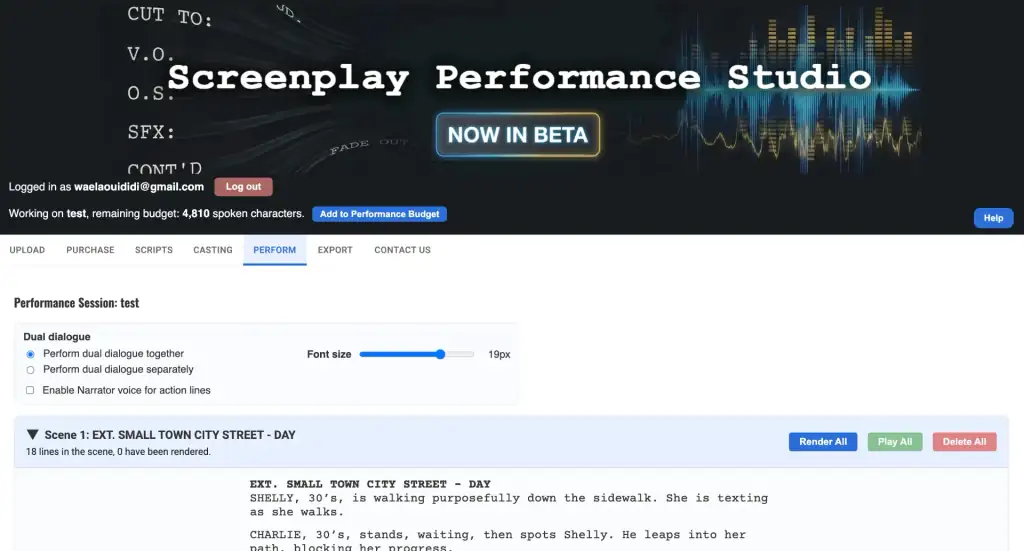The width and height of the screenshot is (1024, 551).
Task: Click the NOW IN BETA badge
Action: [x=518, y=134]
